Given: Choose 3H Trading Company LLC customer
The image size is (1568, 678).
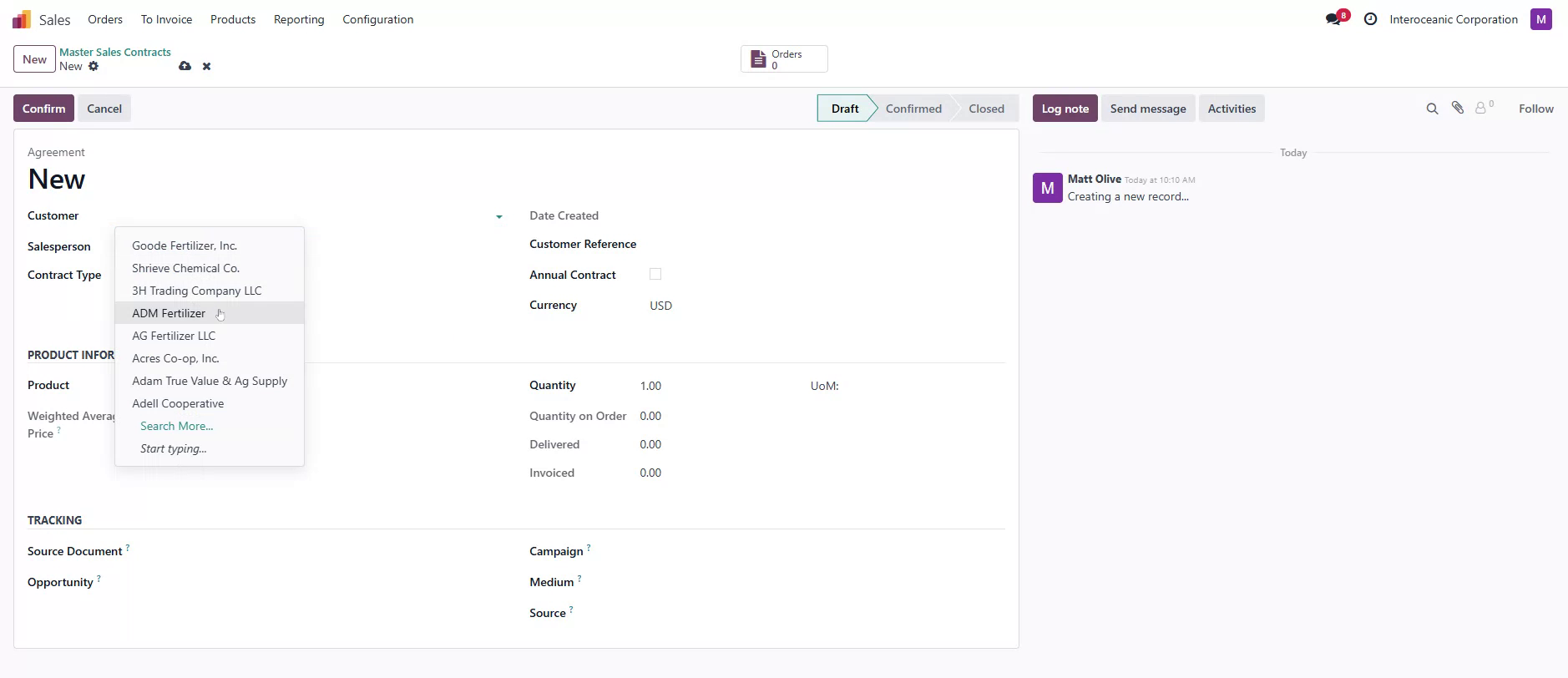Looking at the screenshot, I should [x=210, y=291].
